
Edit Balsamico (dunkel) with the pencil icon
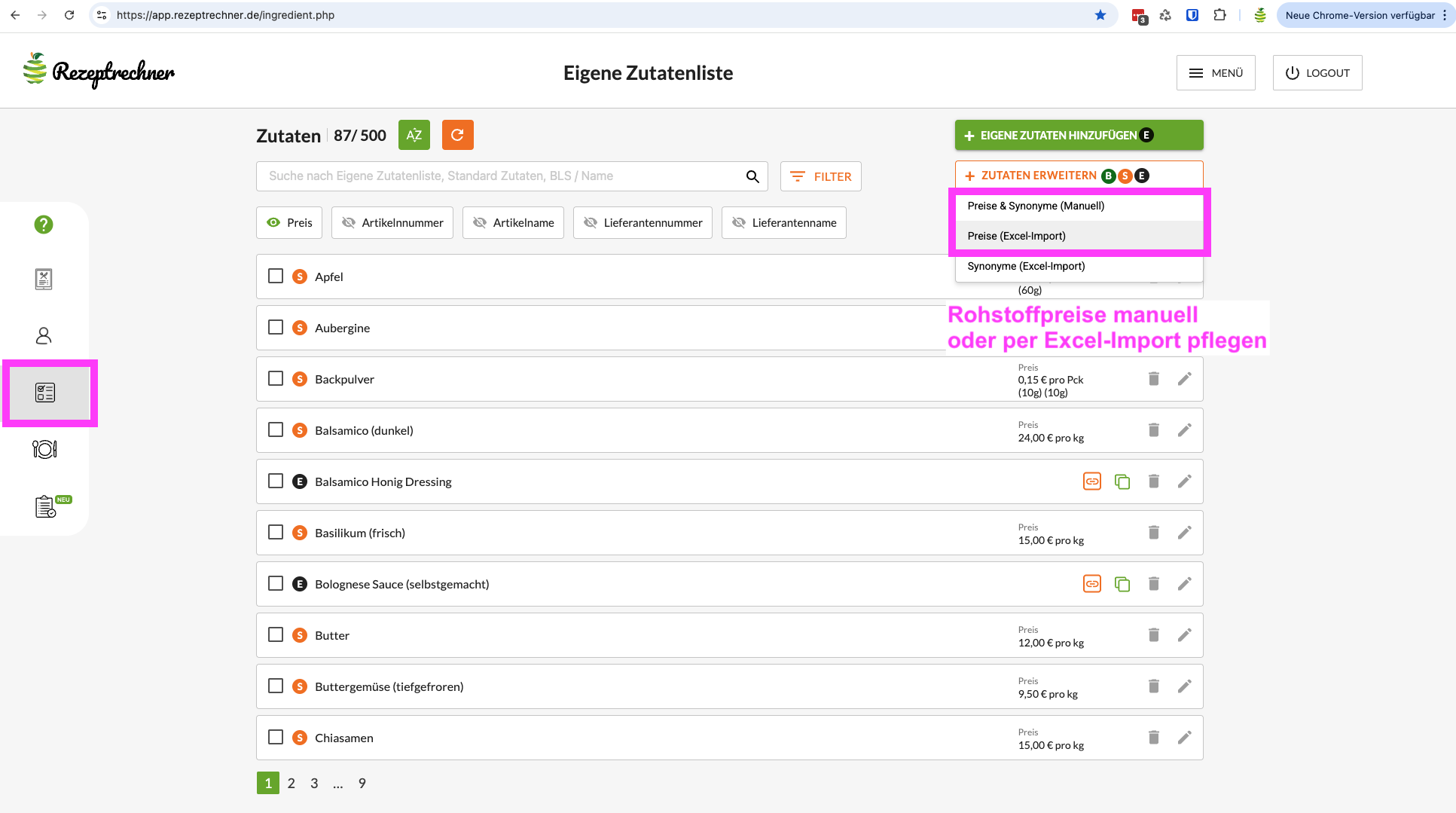pyautogui.click(x=1184, y=430)
